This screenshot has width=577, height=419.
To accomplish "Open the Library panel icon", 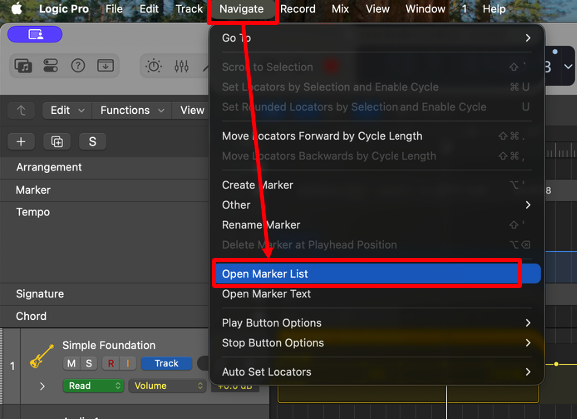I will [x=23, y=66].
